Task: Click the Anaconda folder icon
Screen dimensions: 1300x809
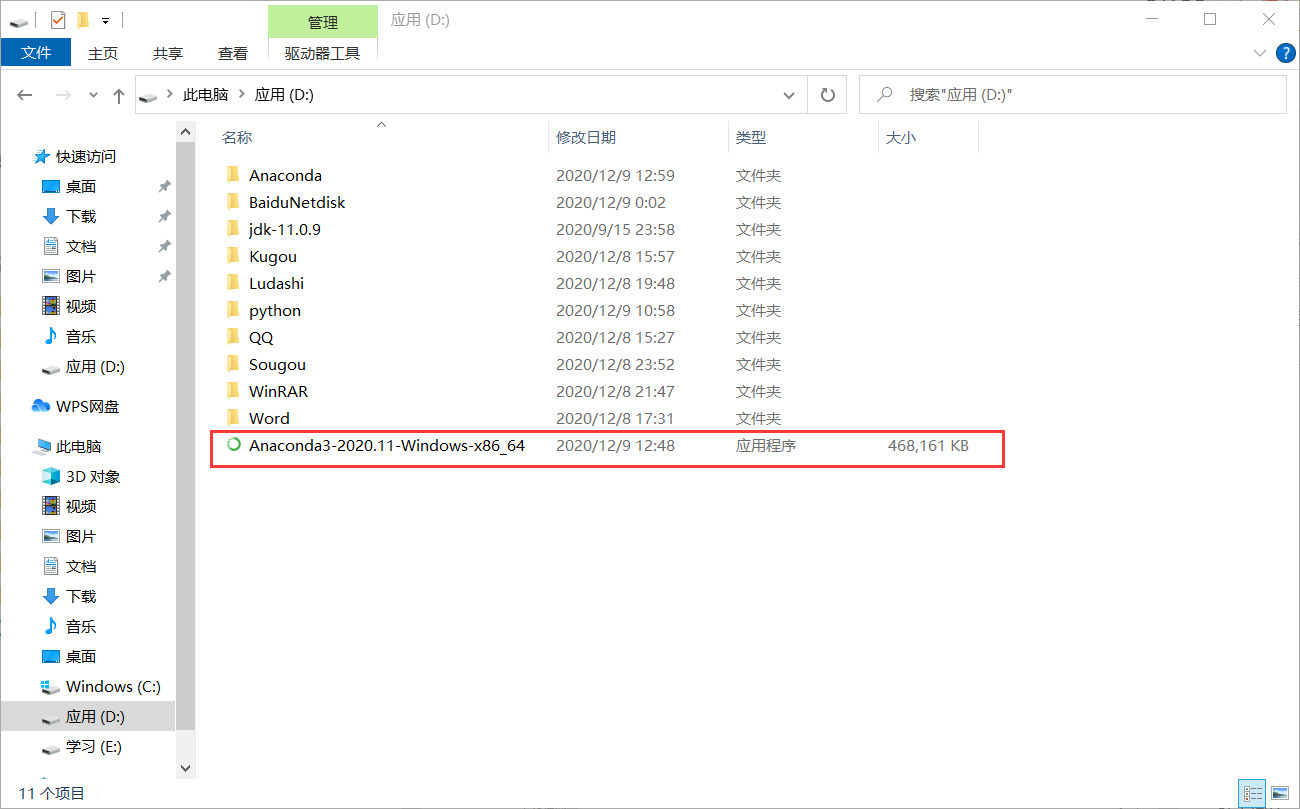Action: [x=233, y=175]
